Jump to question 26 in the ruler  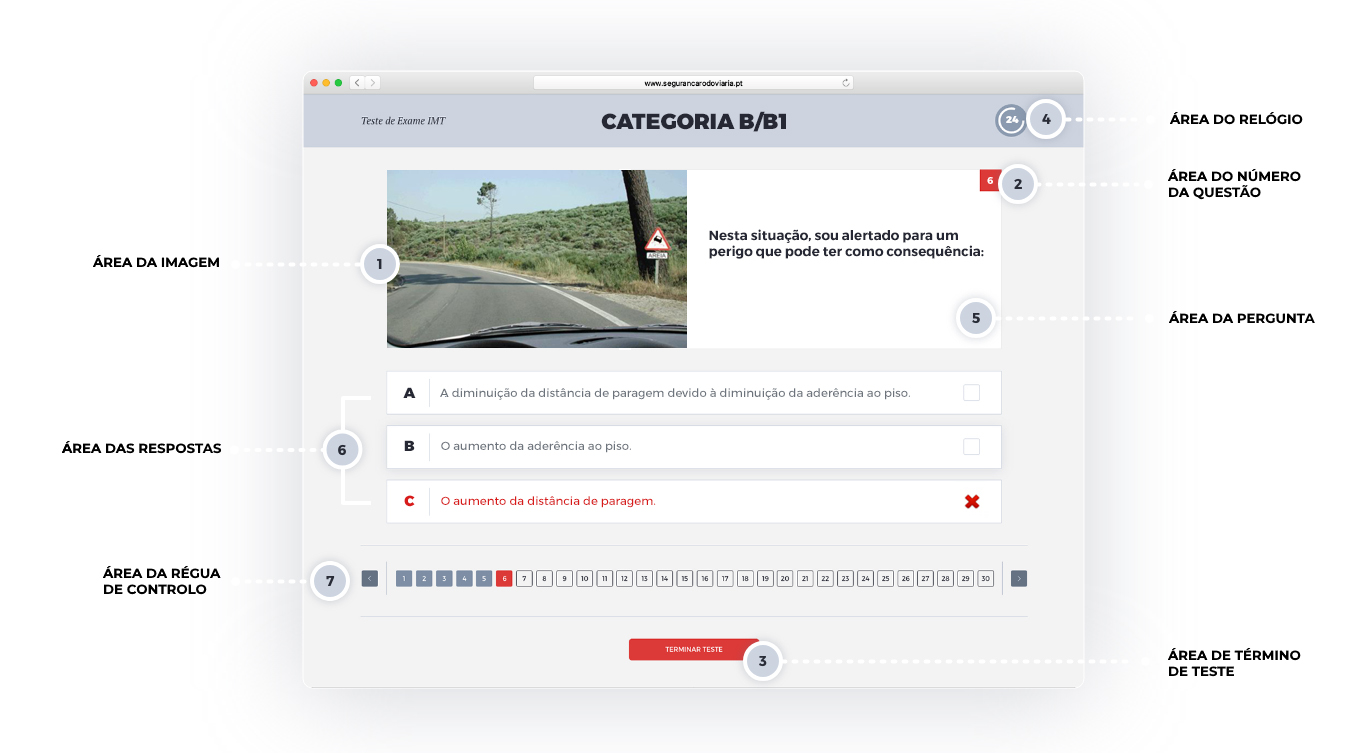point(905,578)
